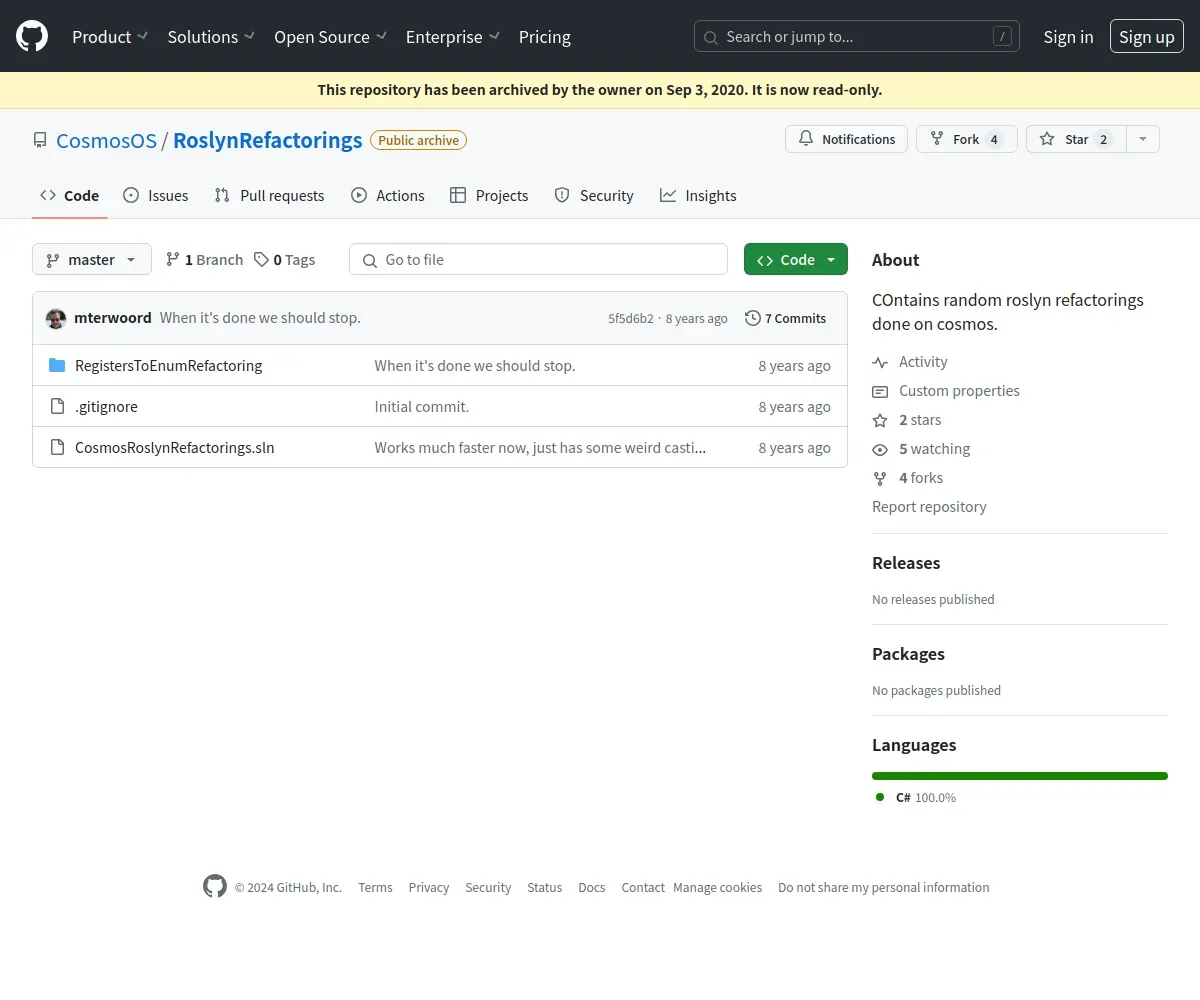
Task: Click in the Search or jump to field
Action: click(857, 37)
